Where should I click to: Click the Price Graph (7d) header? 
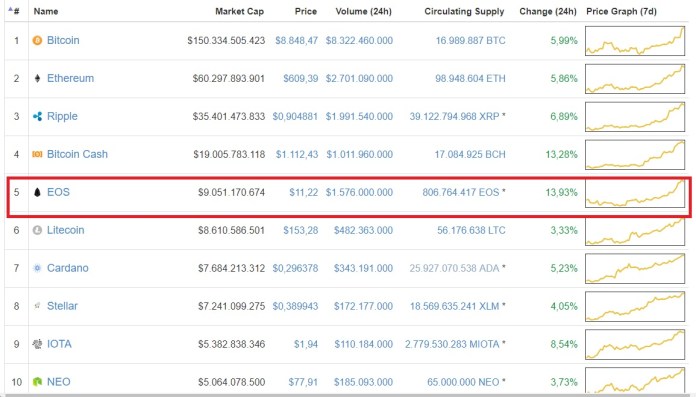(x=621, y=12)
